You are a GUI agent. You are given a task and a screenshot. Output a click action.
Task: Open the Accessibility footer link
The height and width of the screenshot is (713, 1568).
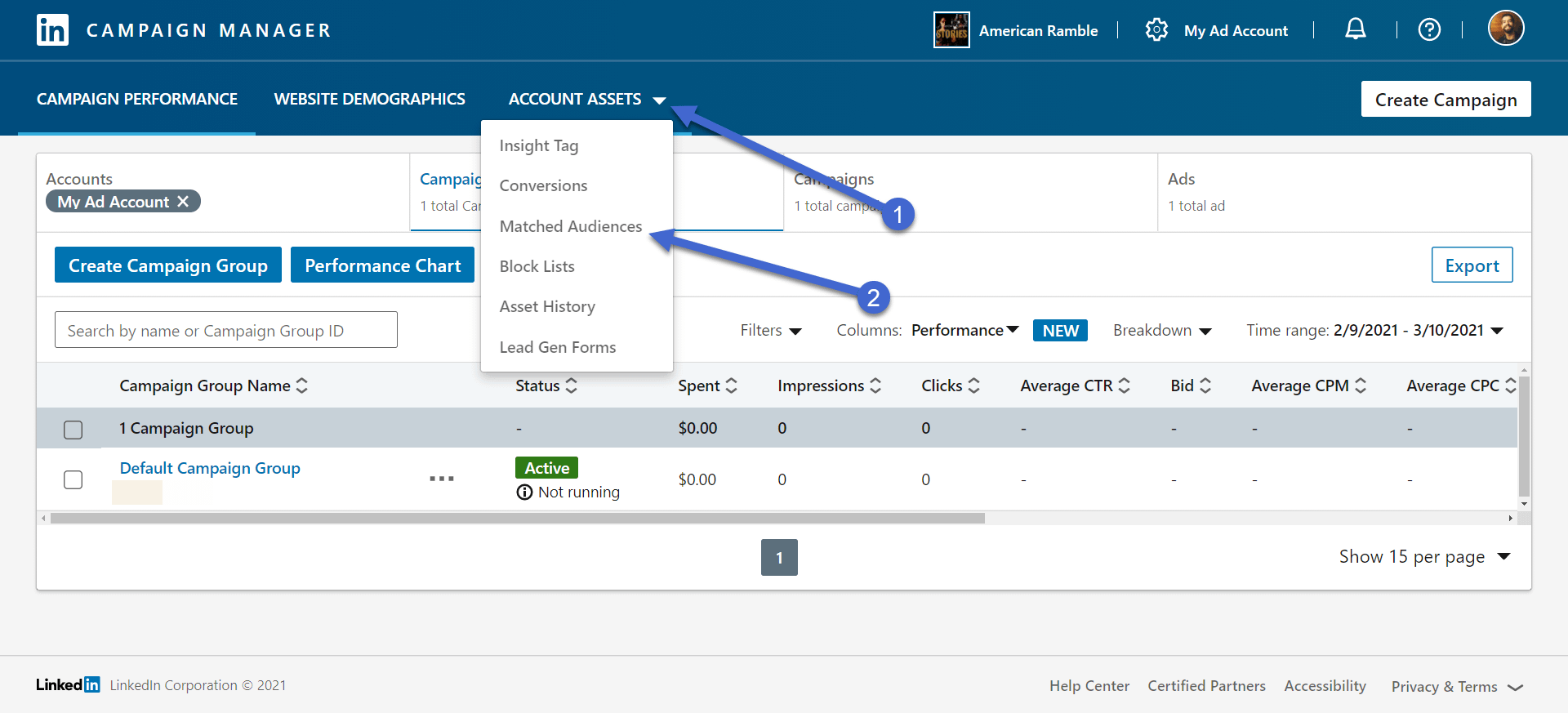coord(1325,686)
